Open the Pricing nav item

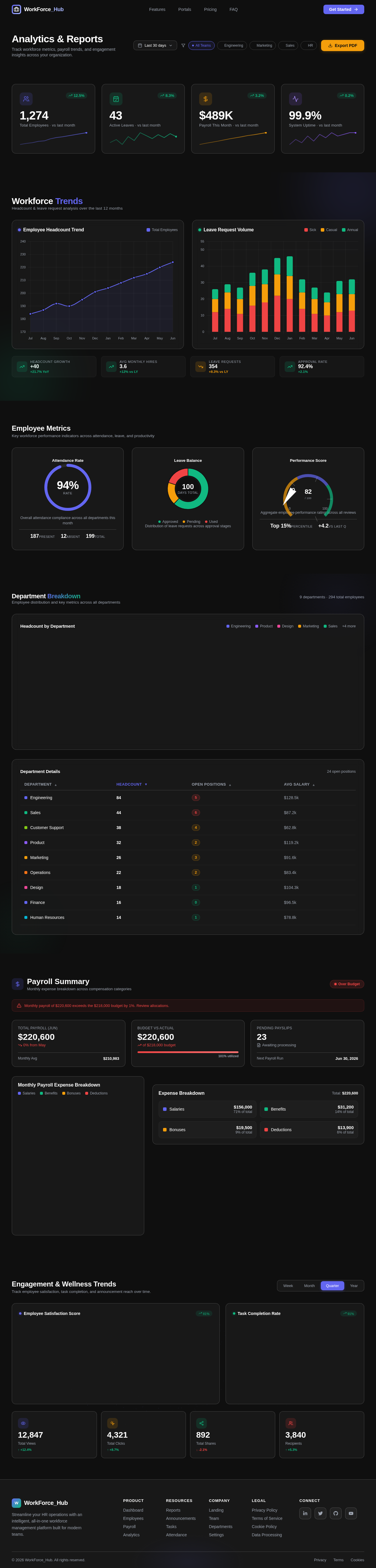(x=210, y=10)
